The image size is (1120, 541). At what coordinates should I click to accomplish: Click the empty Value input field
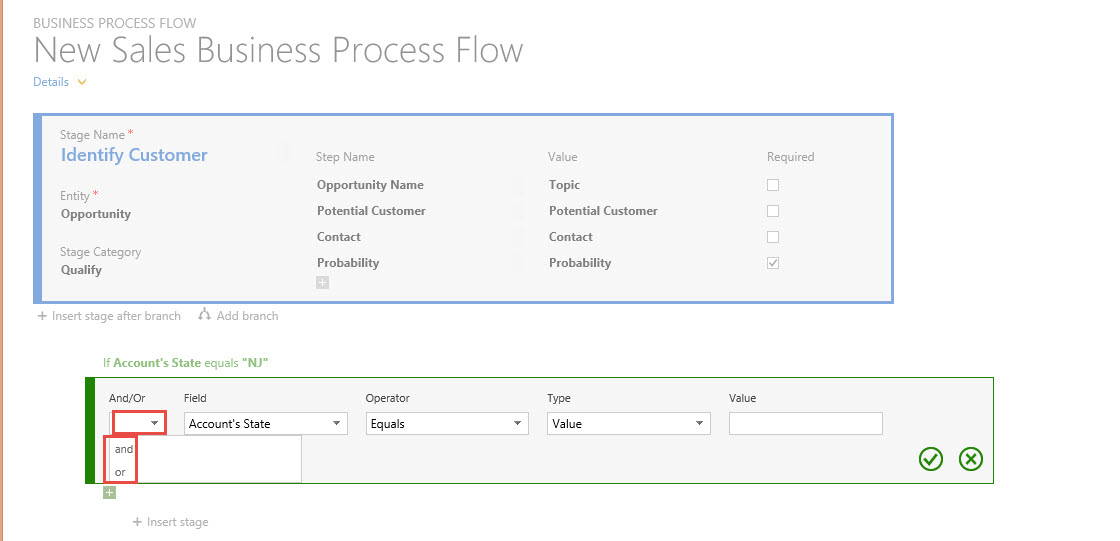[x=805, y=424]
